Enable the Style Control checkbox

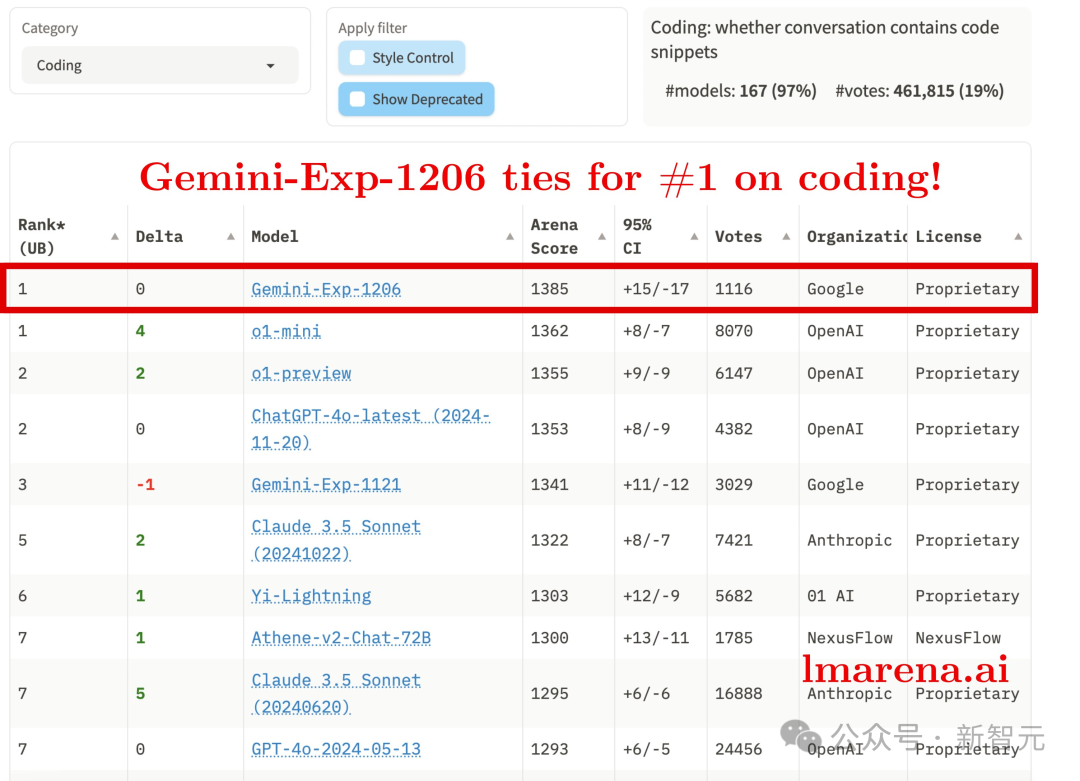point(357,58)
